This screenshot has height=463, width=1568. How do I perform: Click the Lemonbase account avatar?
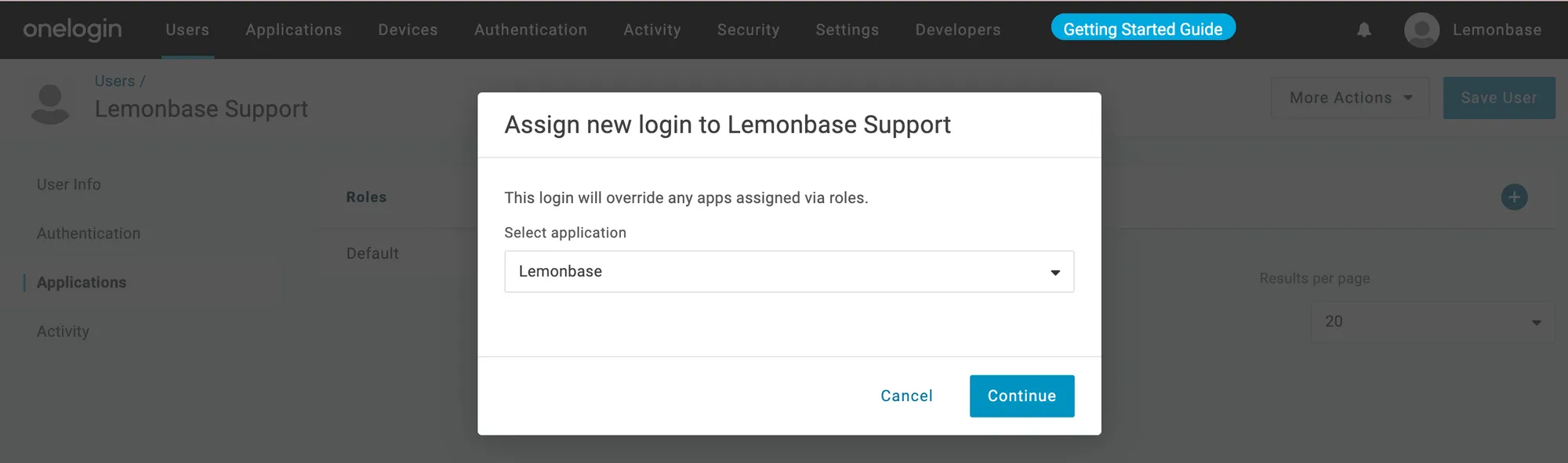1421,30
